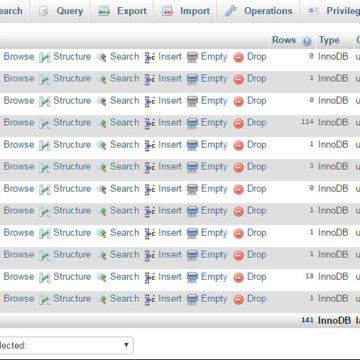Click Empty icon in the 3-rows table row
The width and height of the screenshot is (360, 360).
(192, 168)
